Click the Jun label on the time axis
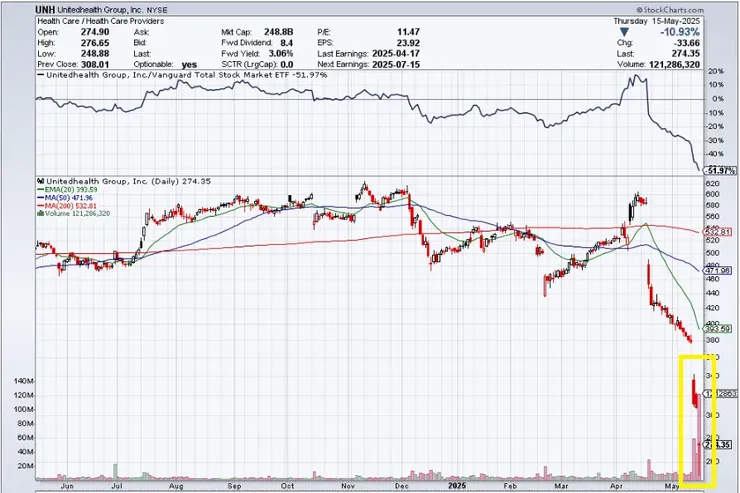 [x=67, y=486]
